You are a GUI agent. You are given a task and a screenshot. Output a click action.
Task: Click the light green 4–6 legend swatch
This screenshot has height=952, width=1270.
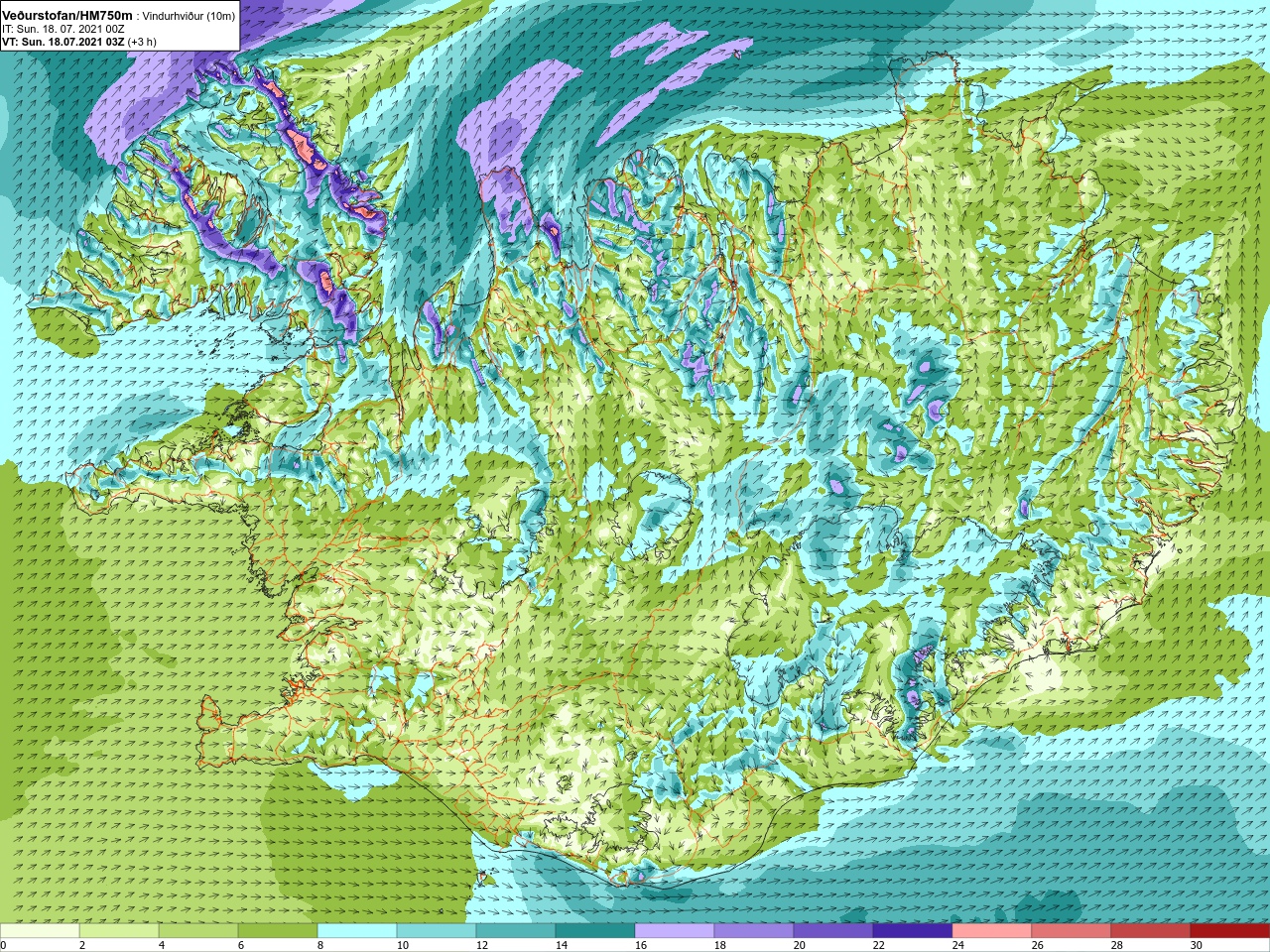(198, 930)
